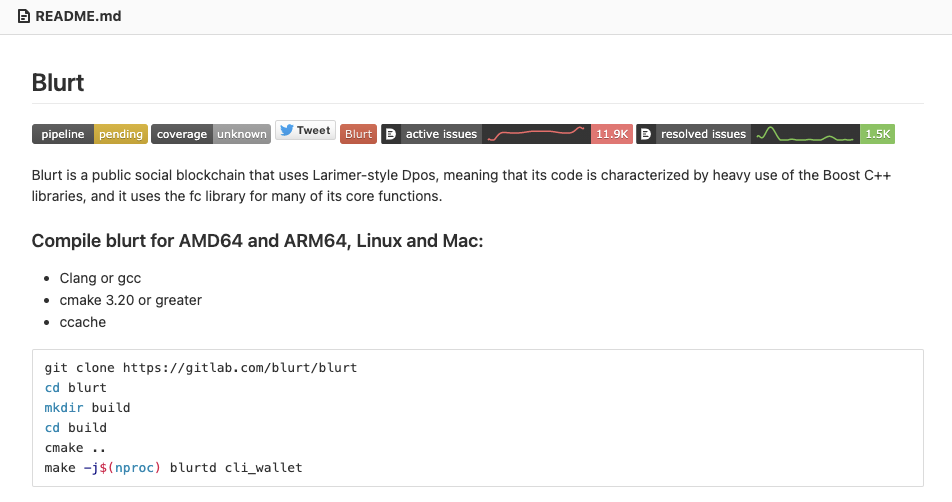Click the 'make -j$(nproc) blurtd cli_wallet' line
Viewport: 952px width, 502px height.
coord(173,468)
